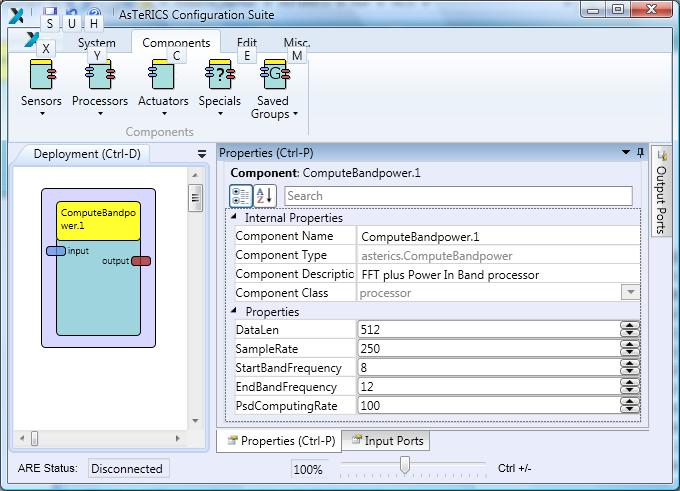This screenshot has height=491, width=680.
Task: Click the SampleRate value field
Action: pos(489,349)
